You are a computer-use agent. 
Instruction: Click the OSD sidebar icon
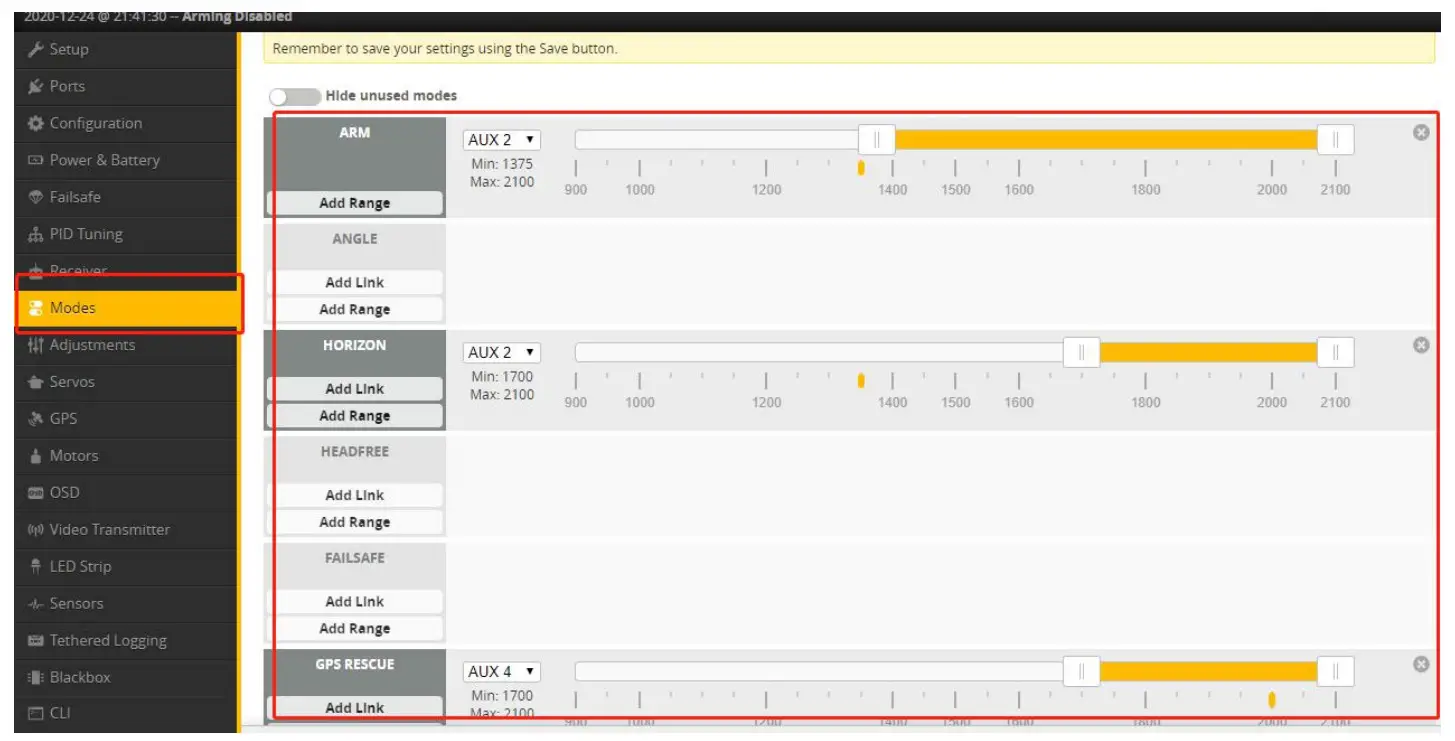tap(36, 493)
